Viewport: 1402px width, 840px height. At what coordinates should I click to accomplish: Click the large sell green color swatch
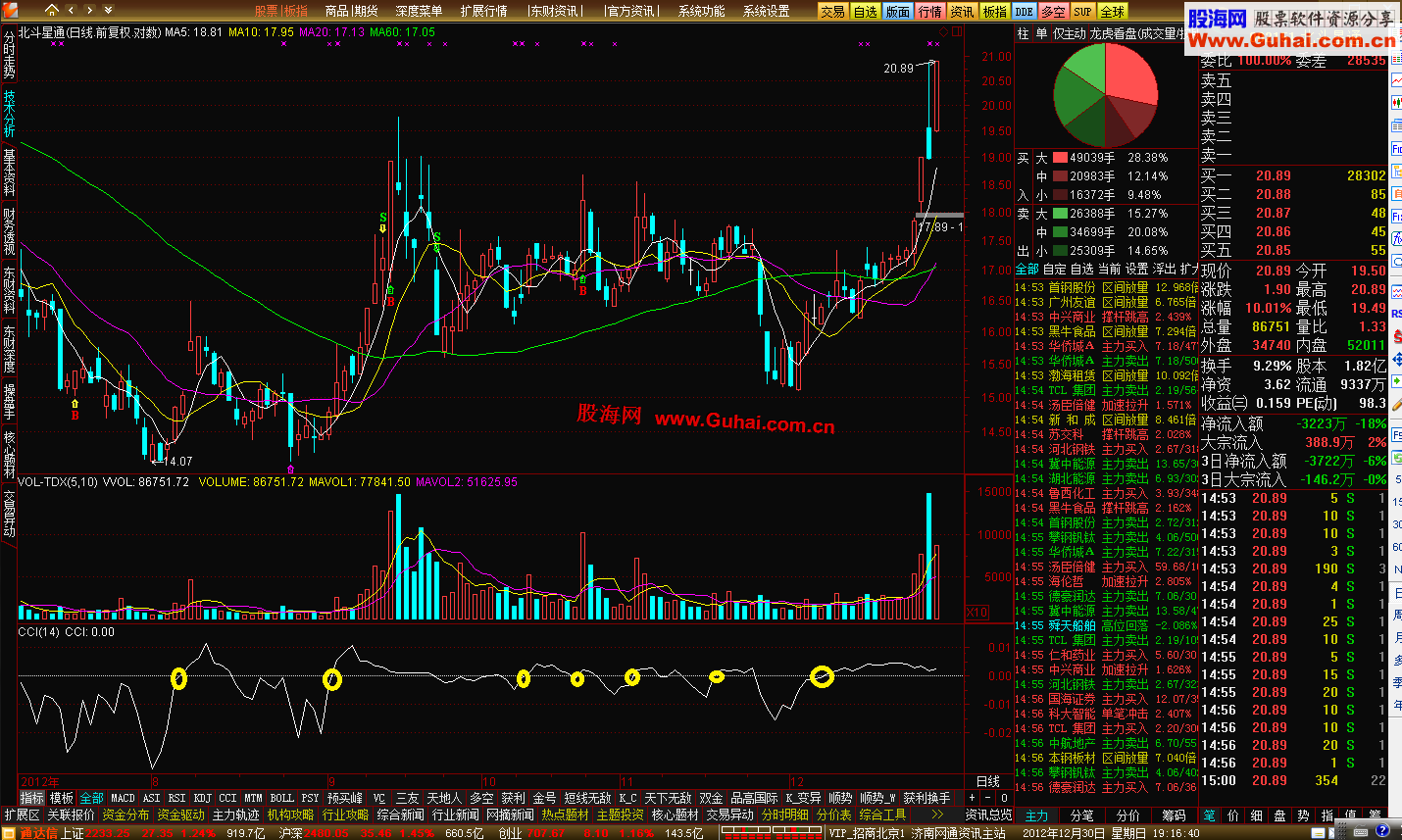click(x=1060, y=214)
